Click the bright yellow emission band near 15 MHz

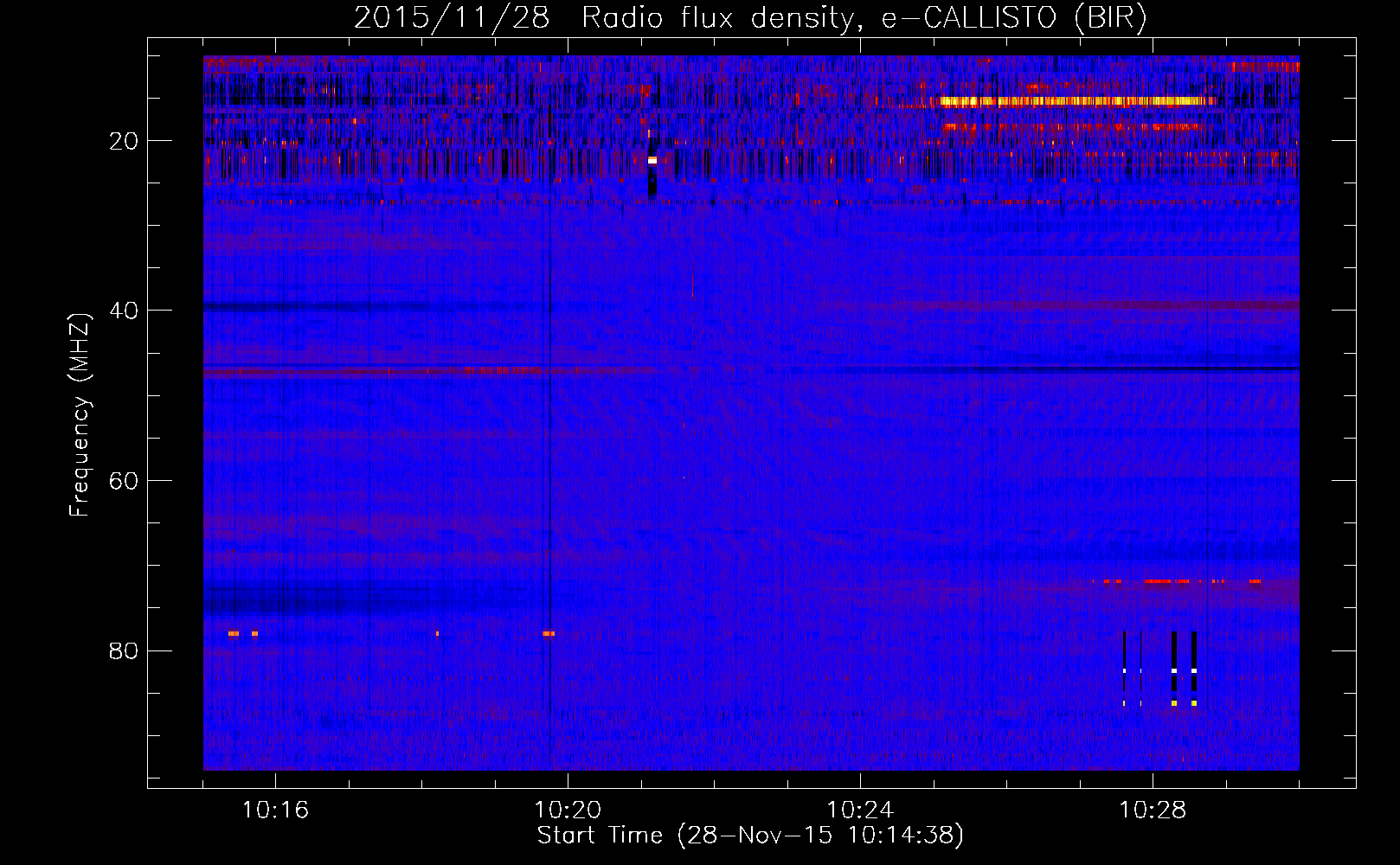[1073, 101]
